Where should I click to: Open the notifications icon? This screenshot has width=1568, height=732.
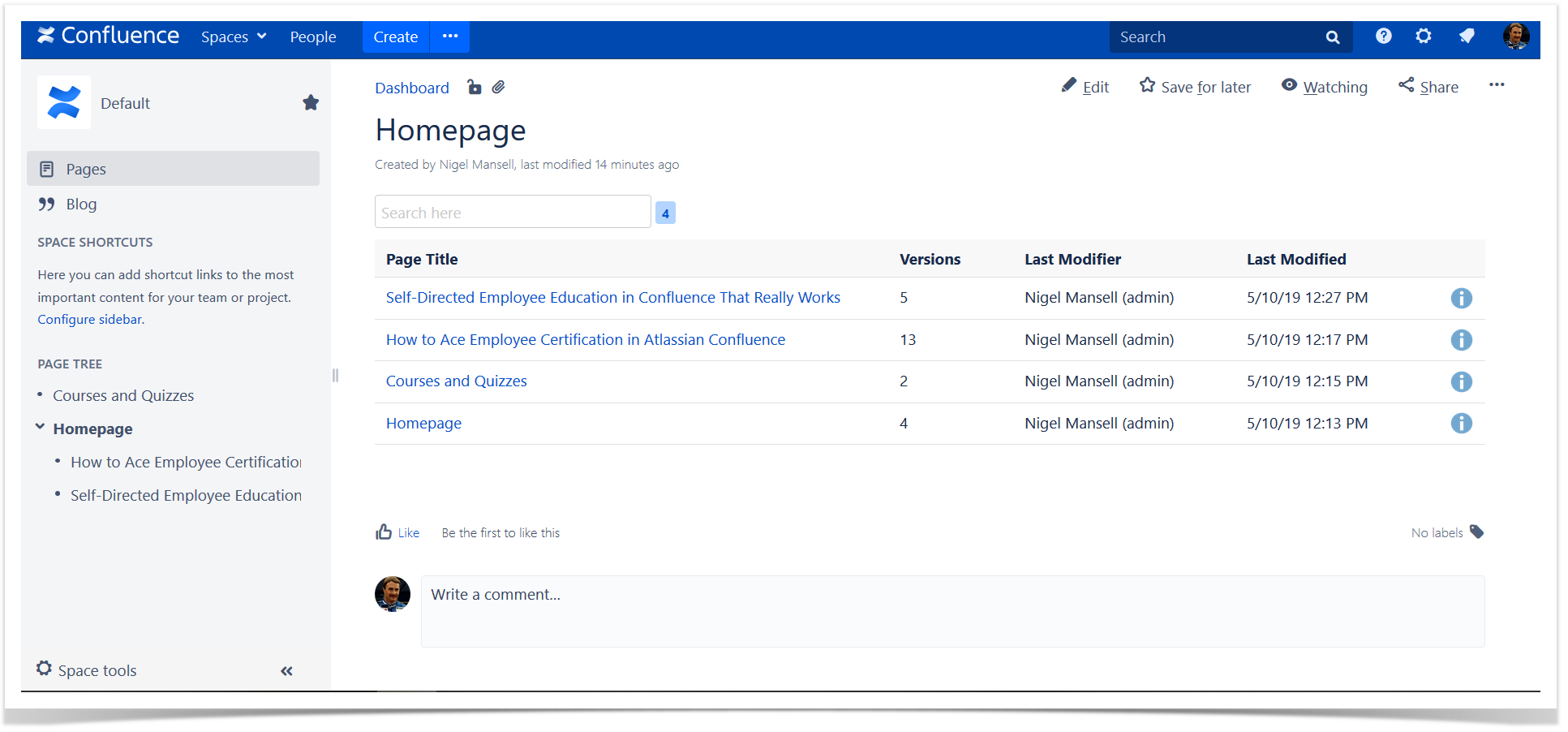1467,36
